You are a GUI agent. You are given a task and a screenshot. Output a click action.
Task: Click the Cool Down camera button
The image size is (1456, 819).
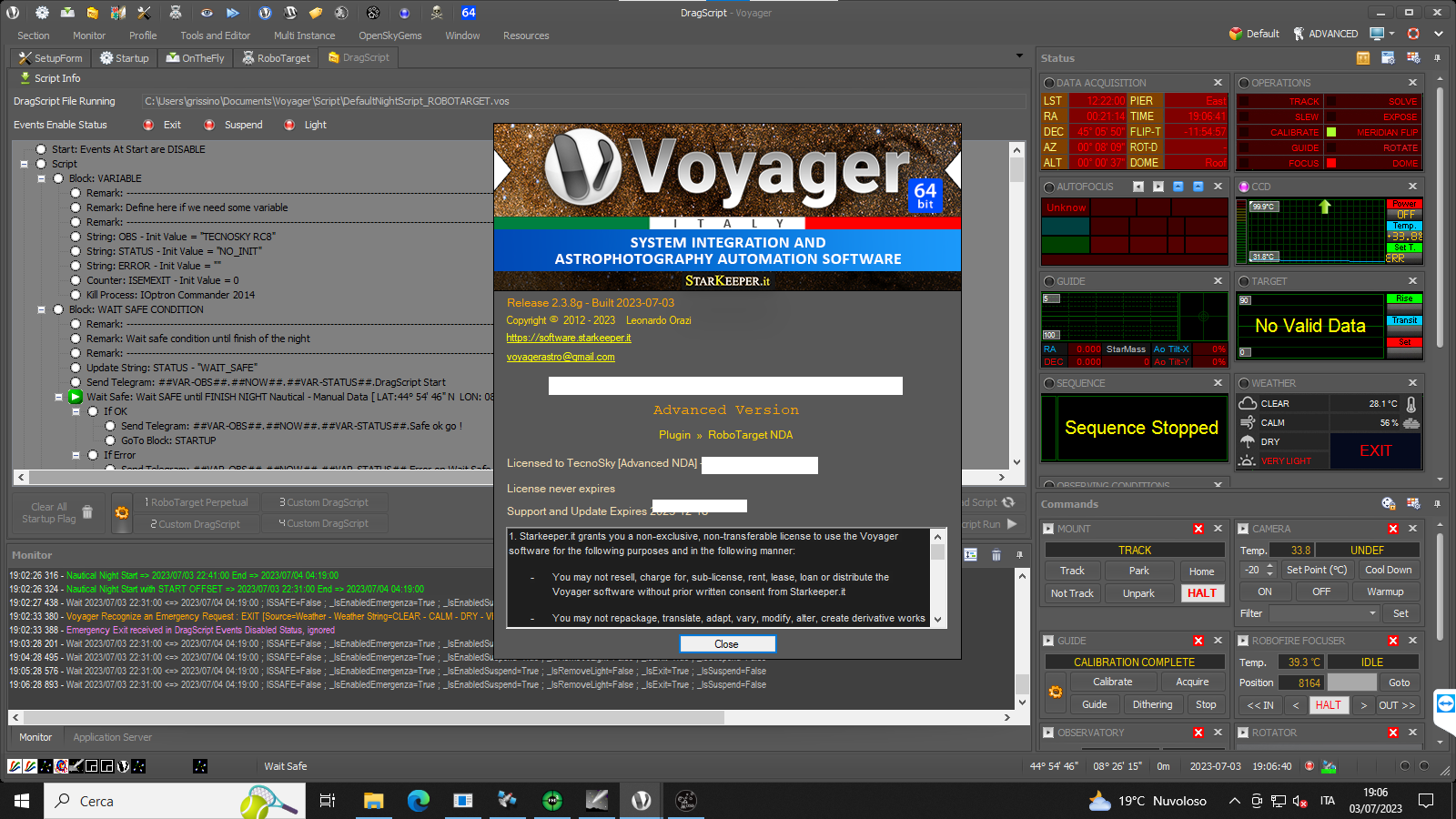tap(1388, 570)
